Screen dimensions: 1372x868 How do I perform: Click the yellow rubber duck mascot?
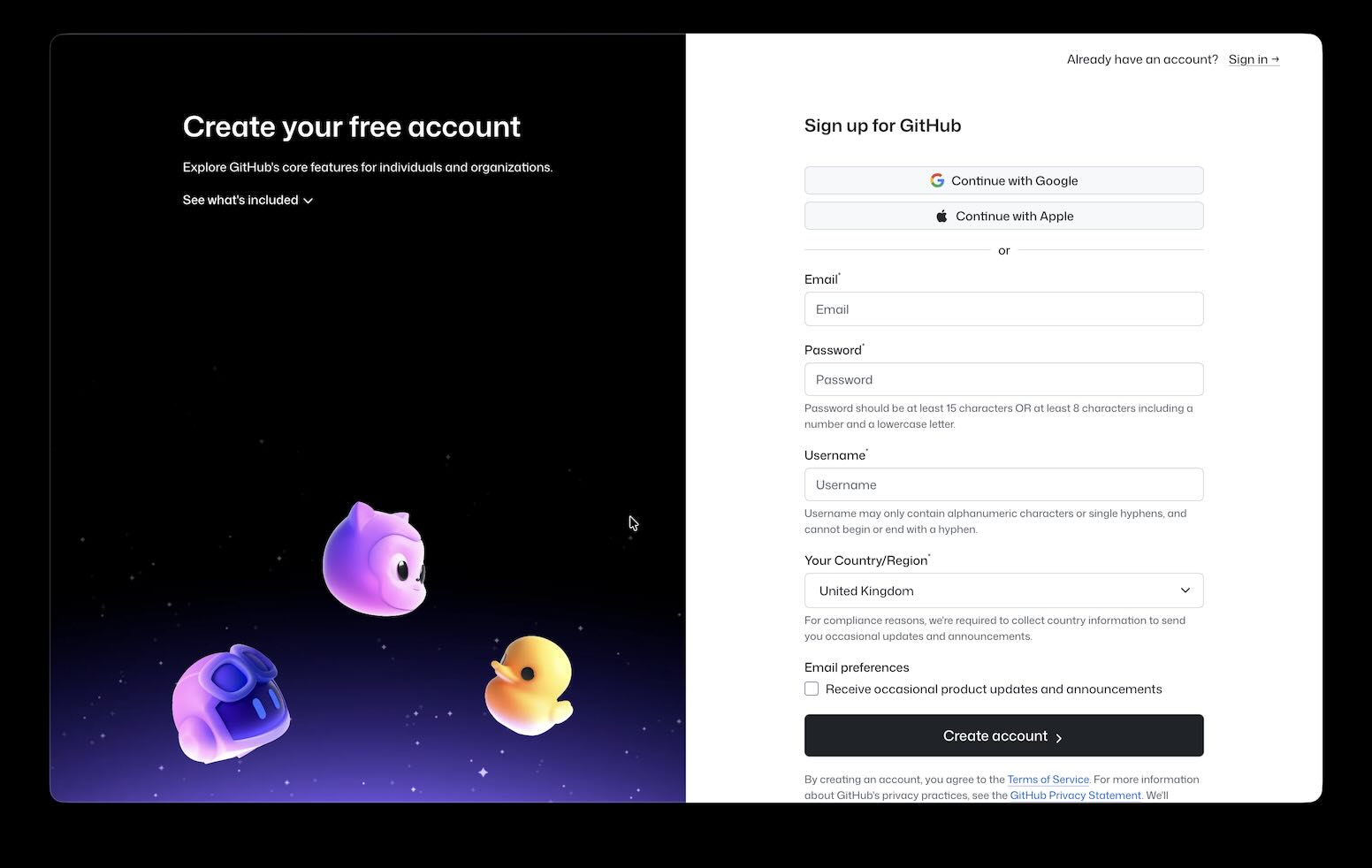click(x=529, y=685)
